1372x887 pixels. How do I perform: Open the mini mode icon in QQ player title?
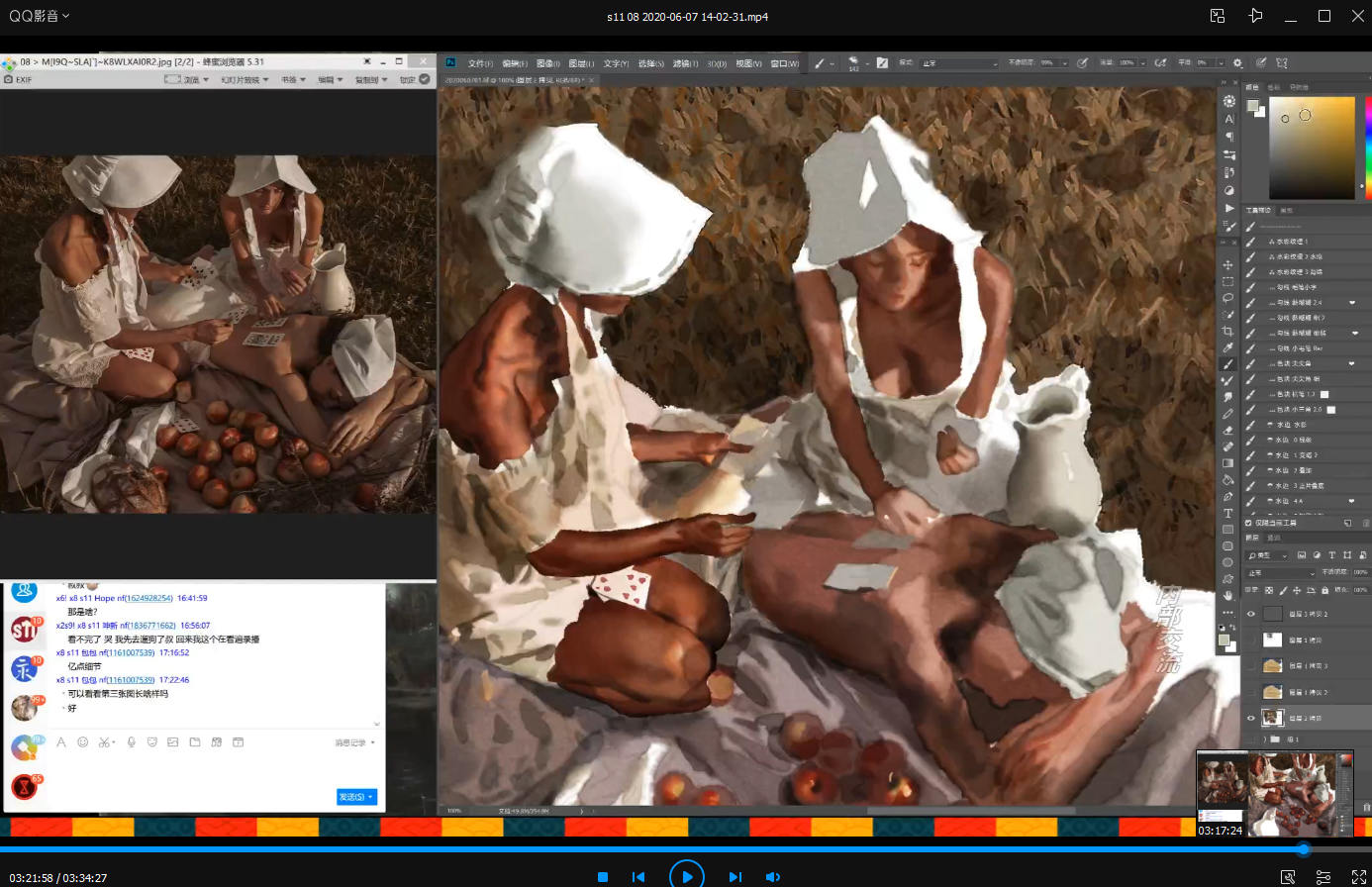point(1218,16)
